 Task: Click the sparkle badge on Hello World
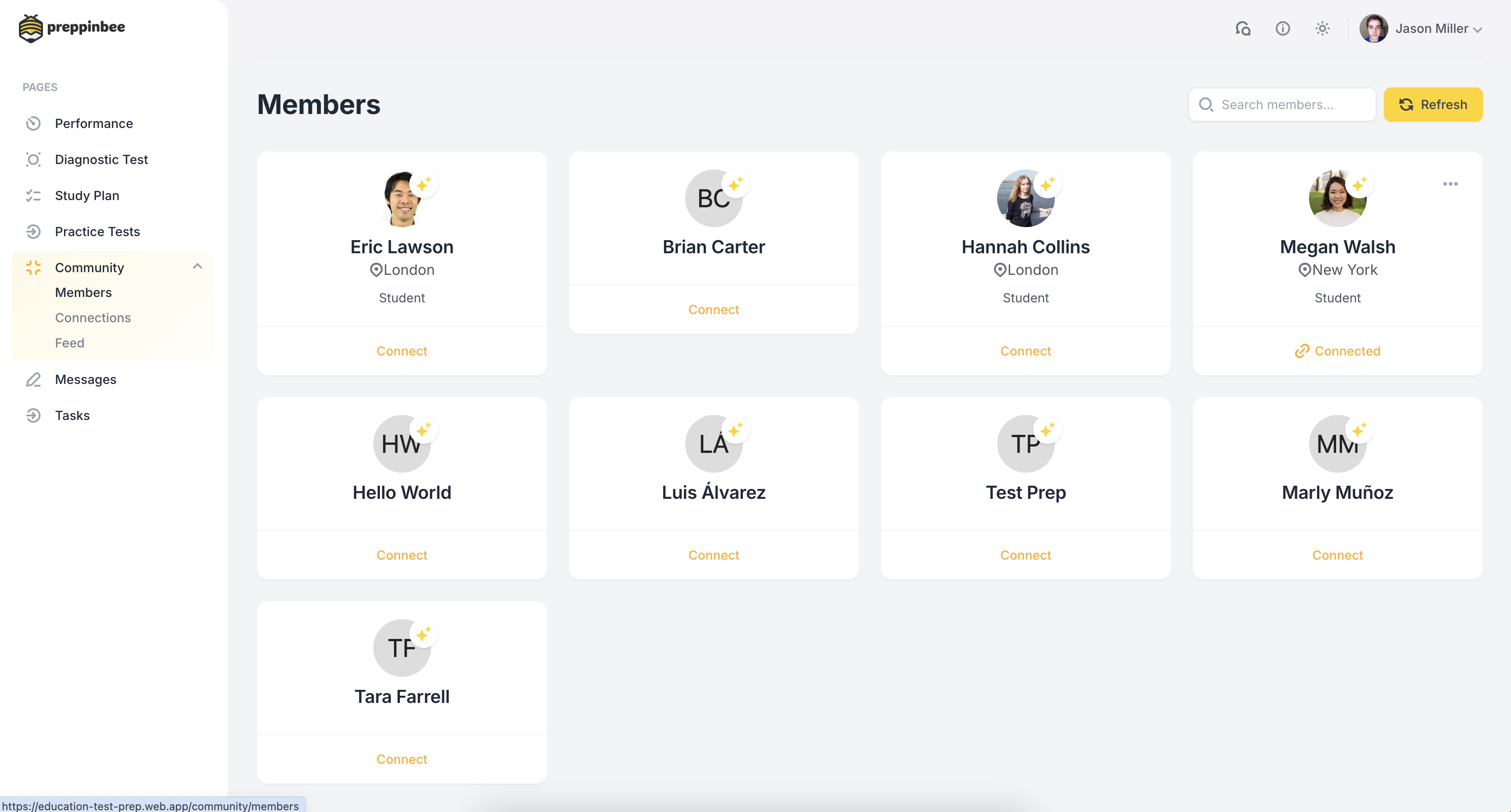(423, 430)
